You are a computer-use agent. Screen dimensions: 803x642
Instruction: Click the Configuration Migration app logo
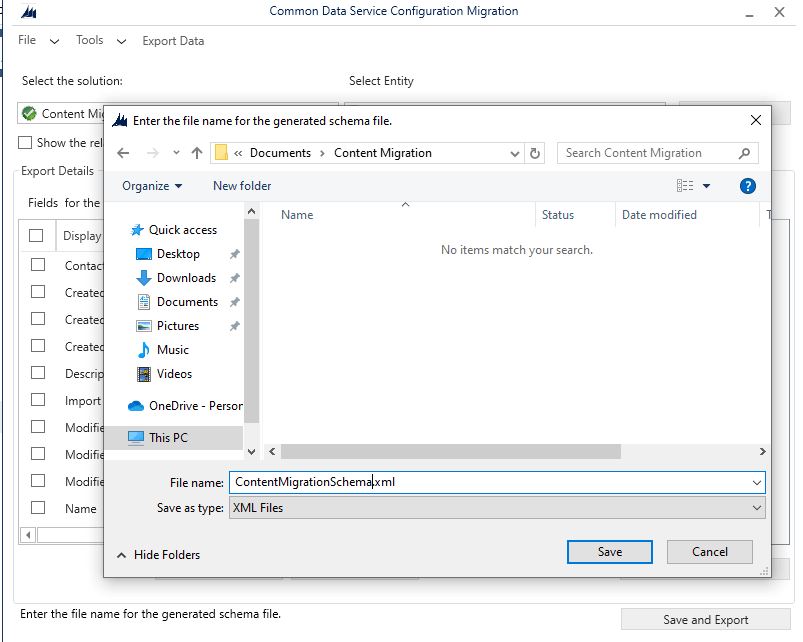[29, 11]
